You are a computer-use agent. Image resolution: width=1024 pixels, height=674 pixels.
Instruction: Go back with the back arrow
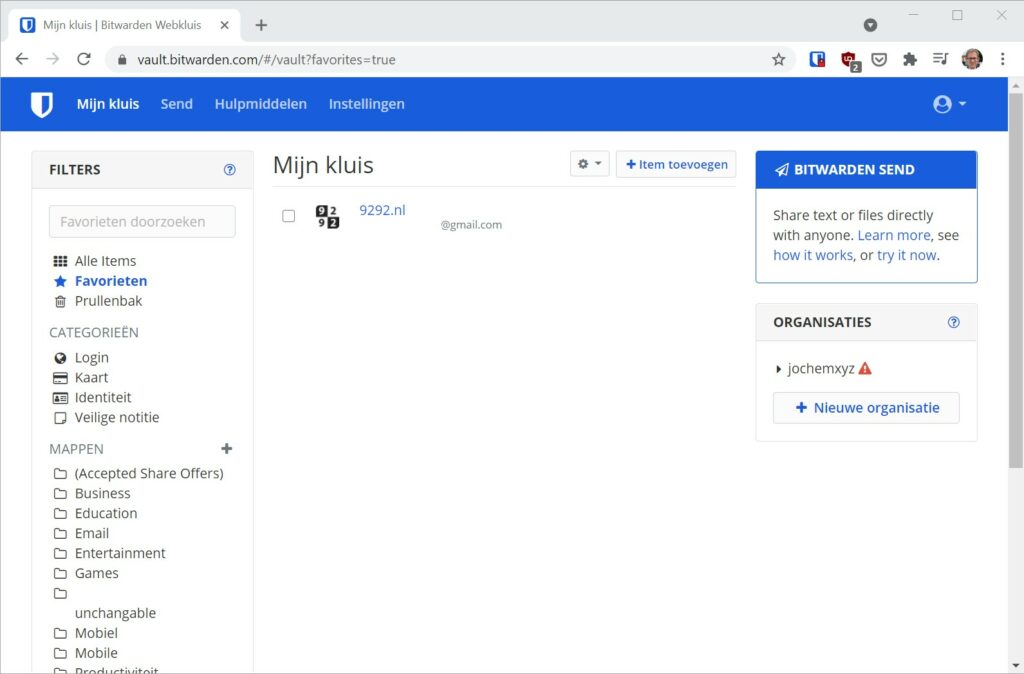pos(22,59)
